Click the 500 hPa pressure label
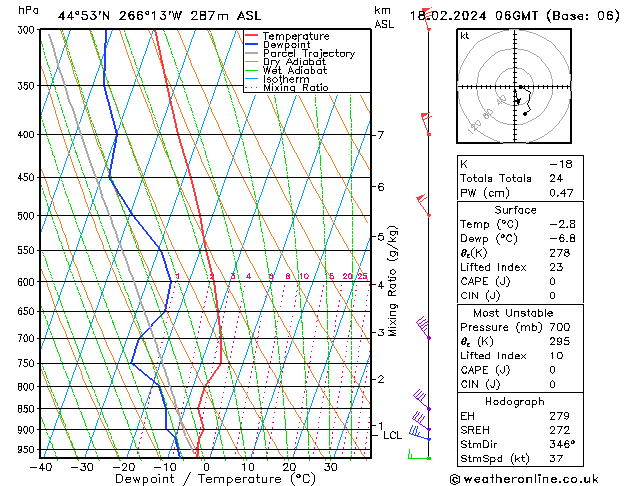This screenshot has height=486, width=629. click(28, 216)
